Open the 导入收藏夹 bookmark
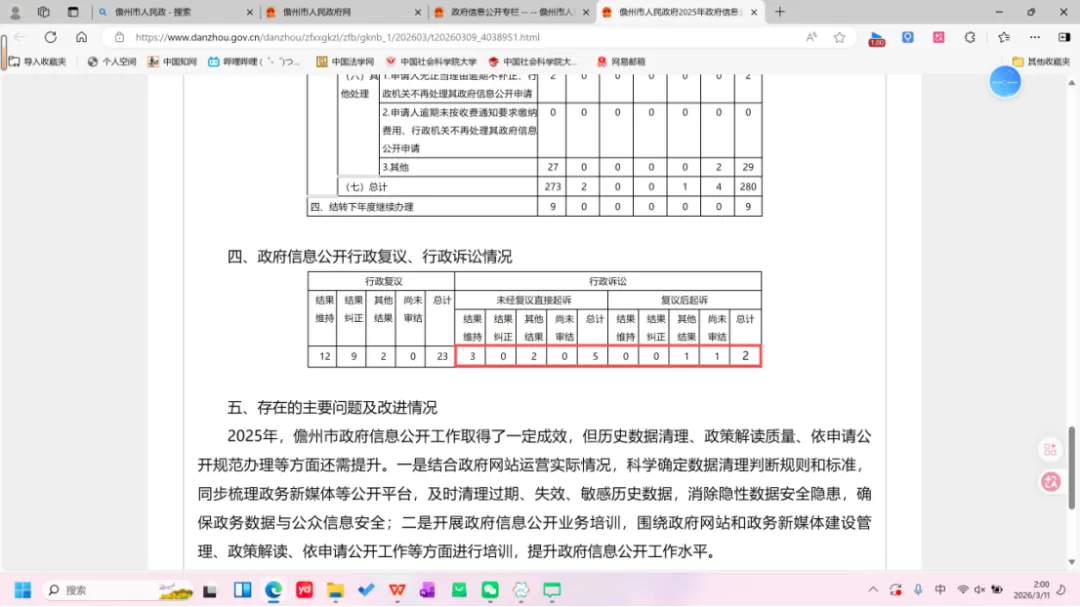Screen dimensions: 1080x607 (38, 61)
